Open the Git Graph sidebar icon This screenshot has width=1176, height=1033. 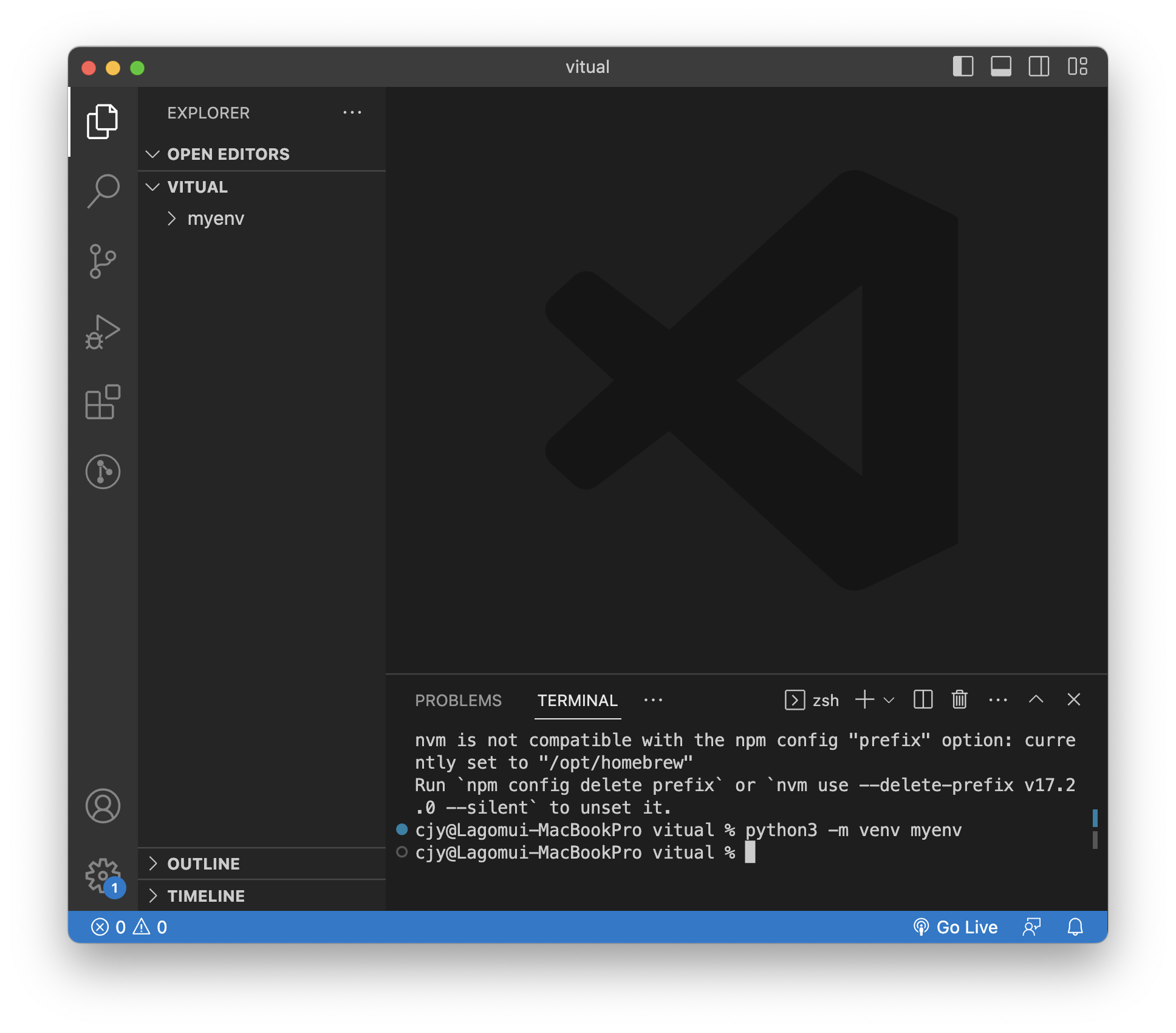point(103,472)
